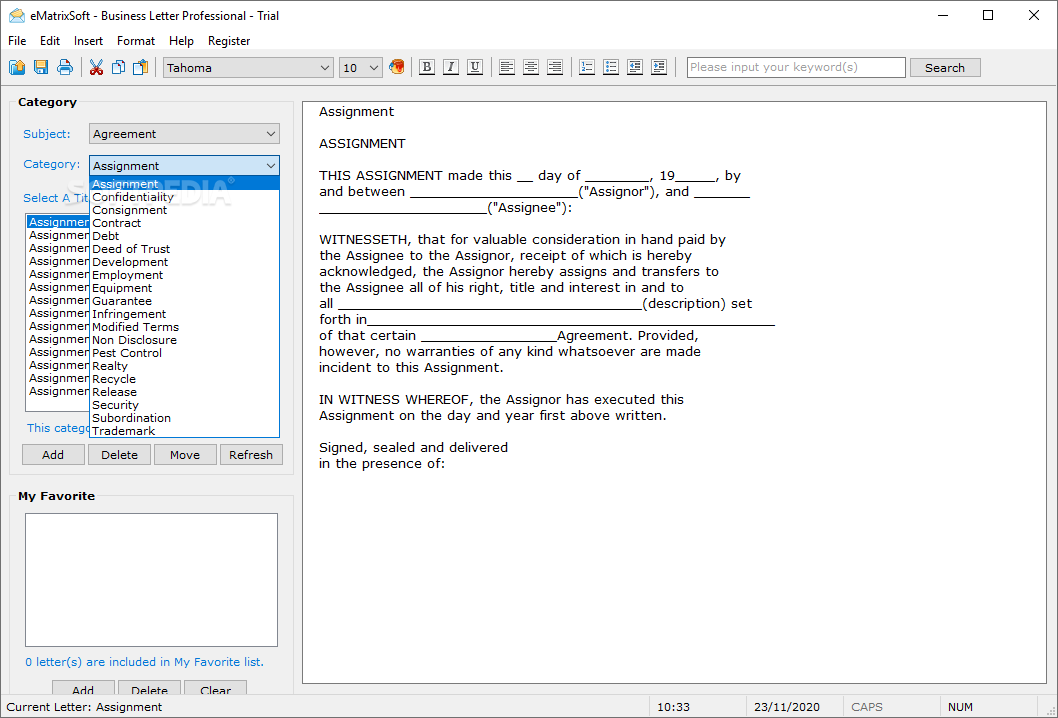Decrease paragraph indent
The height and width of the screenshot is (718, 1058).
635,67
